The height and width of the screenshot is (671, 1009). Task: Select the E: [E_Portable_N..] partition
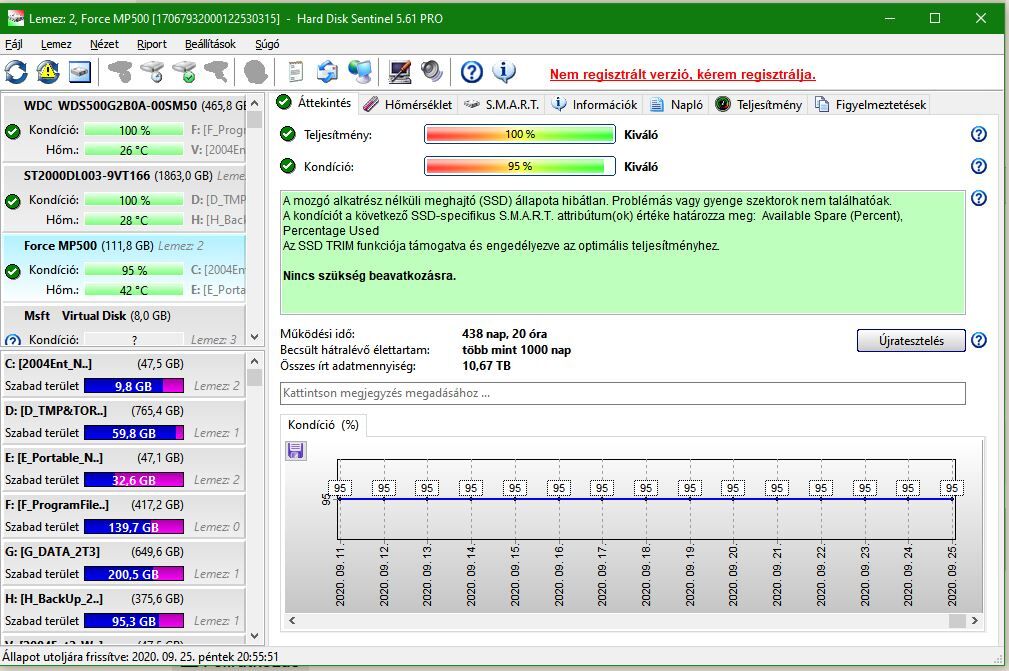(x=124, y=468)
